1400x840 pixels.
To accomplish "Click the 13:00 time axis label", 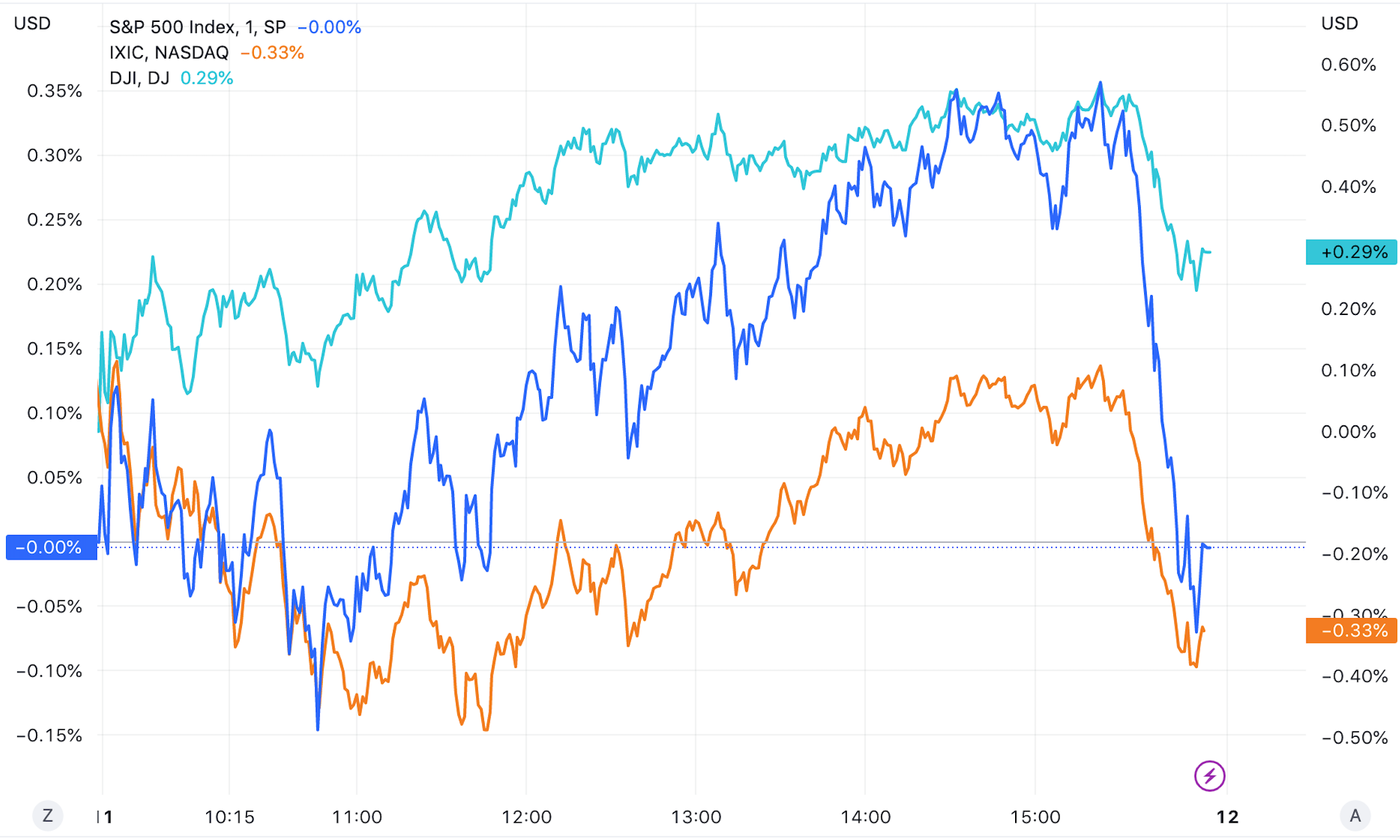I will tap(696, 817).
